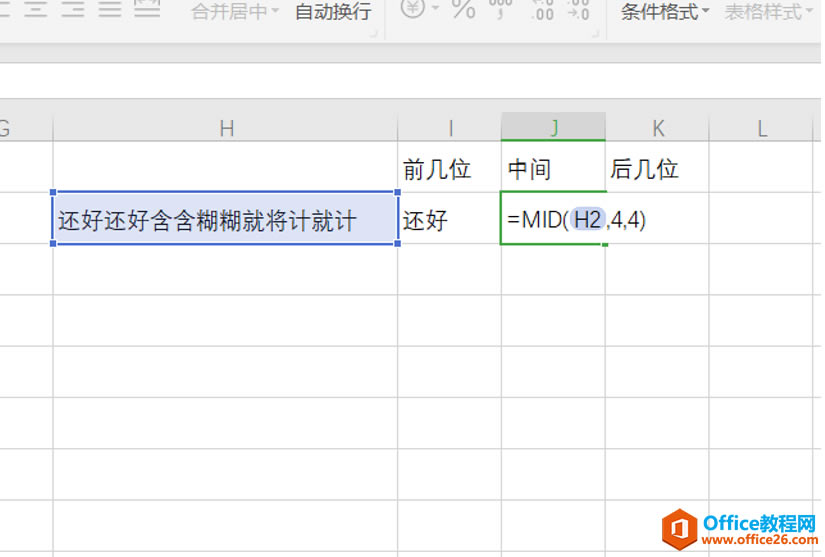The image size is (825, 557).
Task: Expand the currency format dropdown arrow
Action: click(435, 8)
